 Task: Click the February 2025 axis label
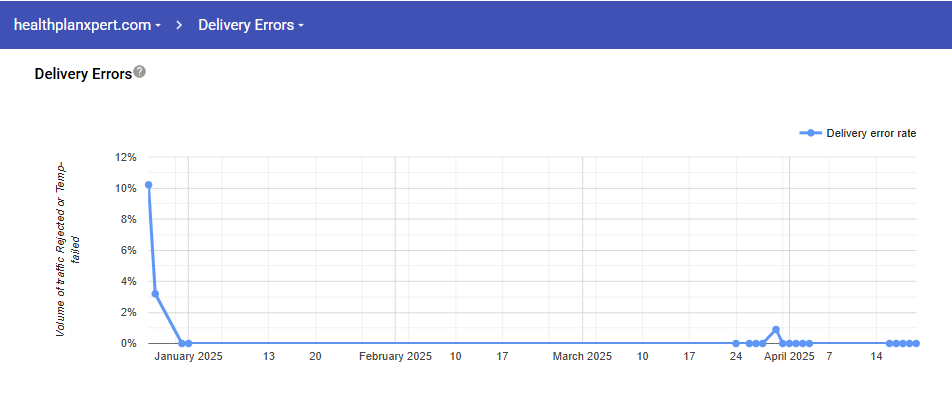coord(395,356)
